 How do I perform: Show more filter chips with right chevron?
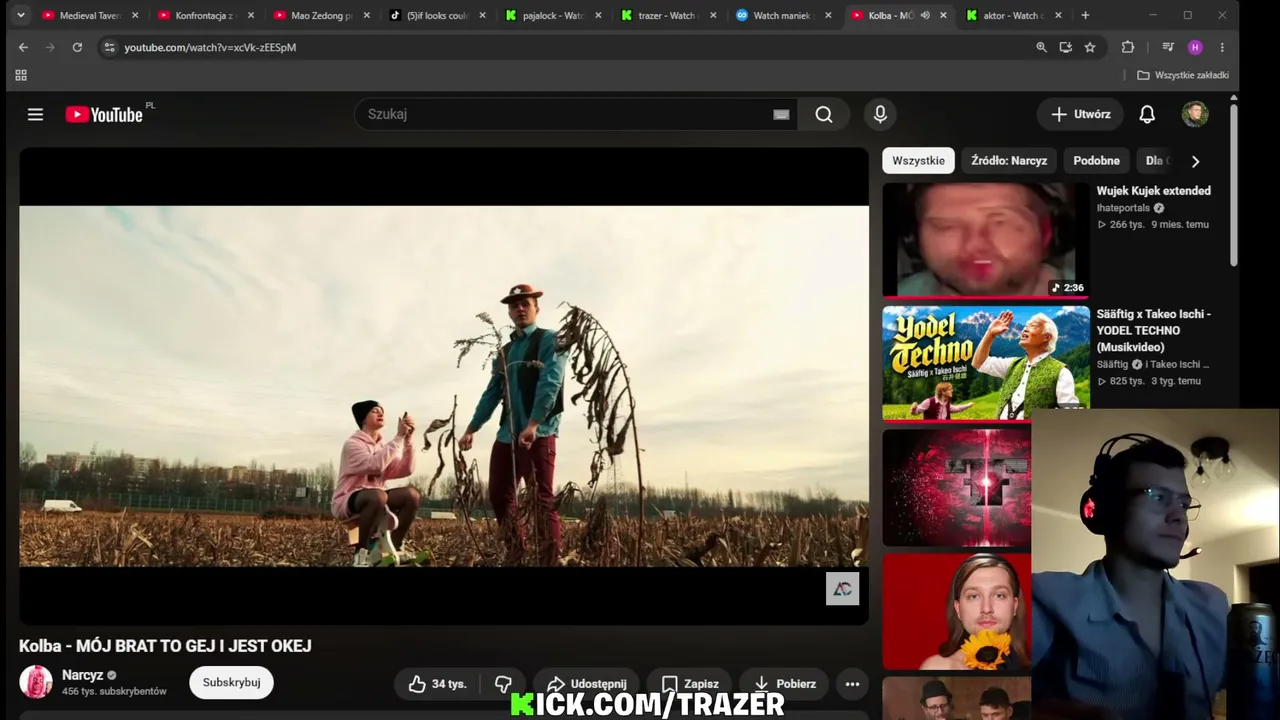pos(1195,161)
